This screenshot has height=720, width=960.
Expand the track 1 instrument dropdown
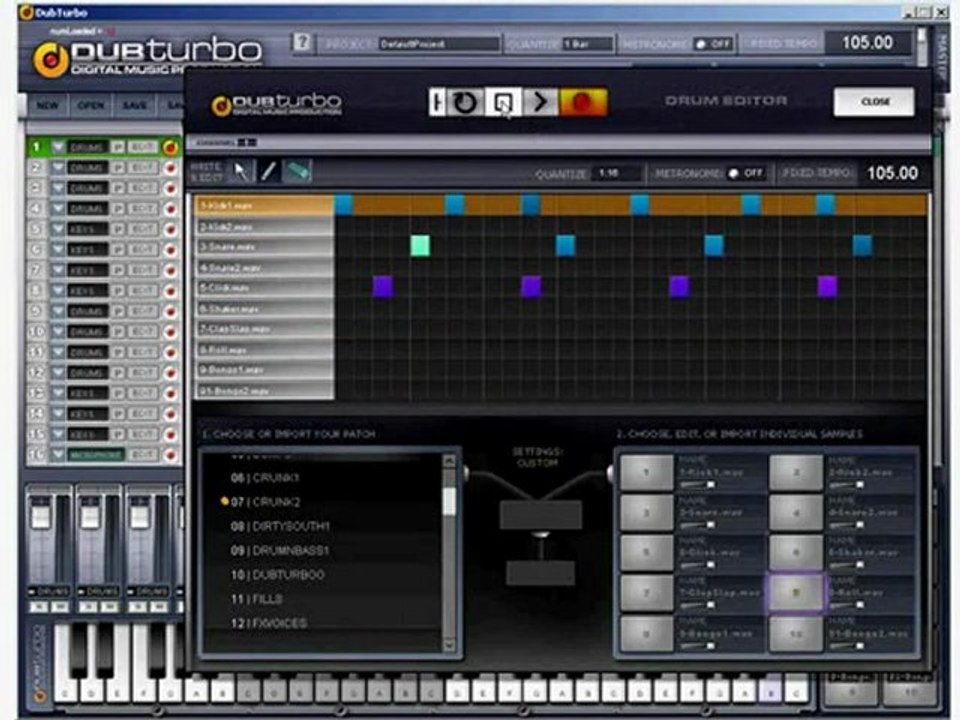coord(58,147)
